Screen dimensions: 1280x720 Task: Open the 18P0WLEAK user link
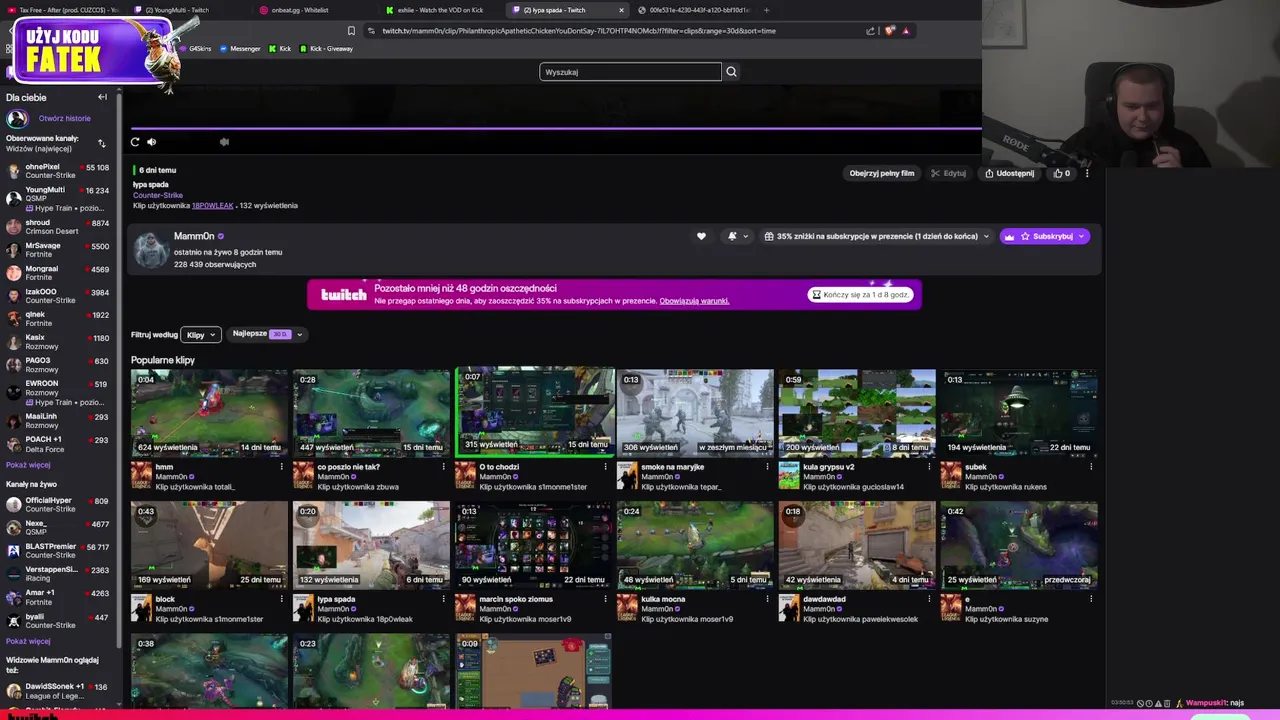point(212,206)
